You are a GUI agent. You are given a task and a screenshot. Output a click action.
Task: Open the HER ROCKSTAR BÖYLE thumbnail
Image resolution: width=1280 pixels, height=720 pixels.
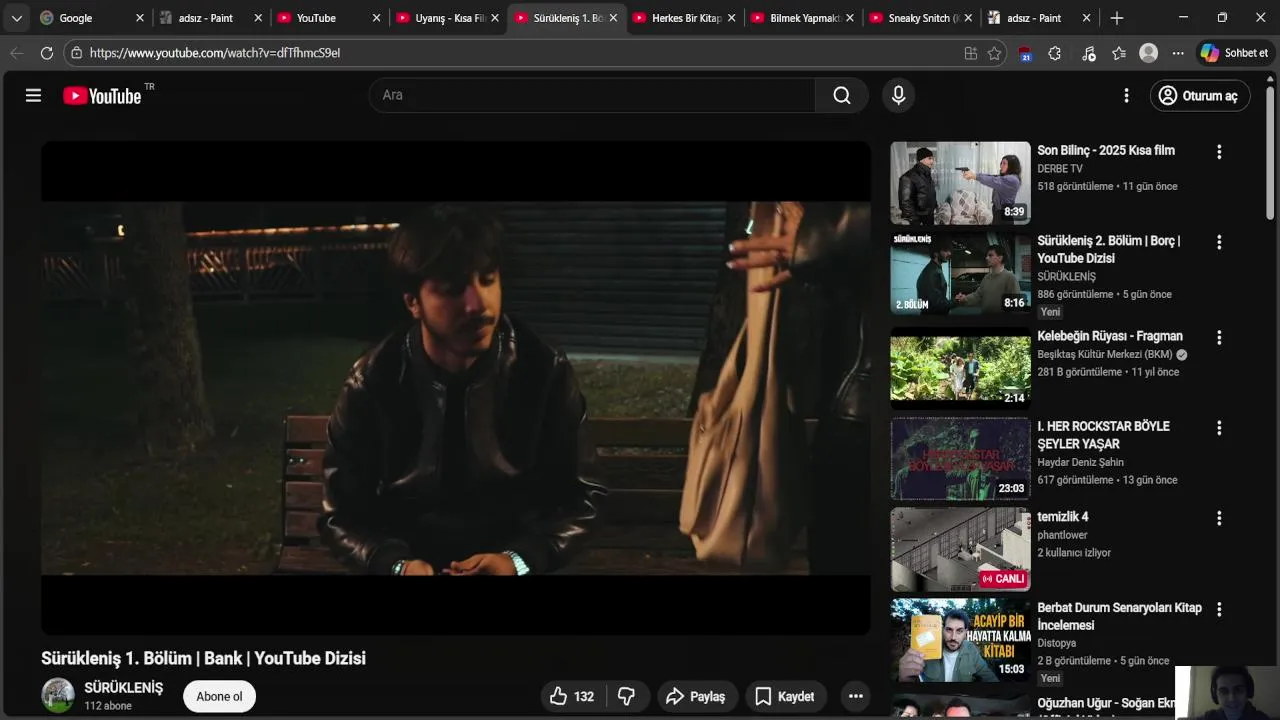[960, 458]
